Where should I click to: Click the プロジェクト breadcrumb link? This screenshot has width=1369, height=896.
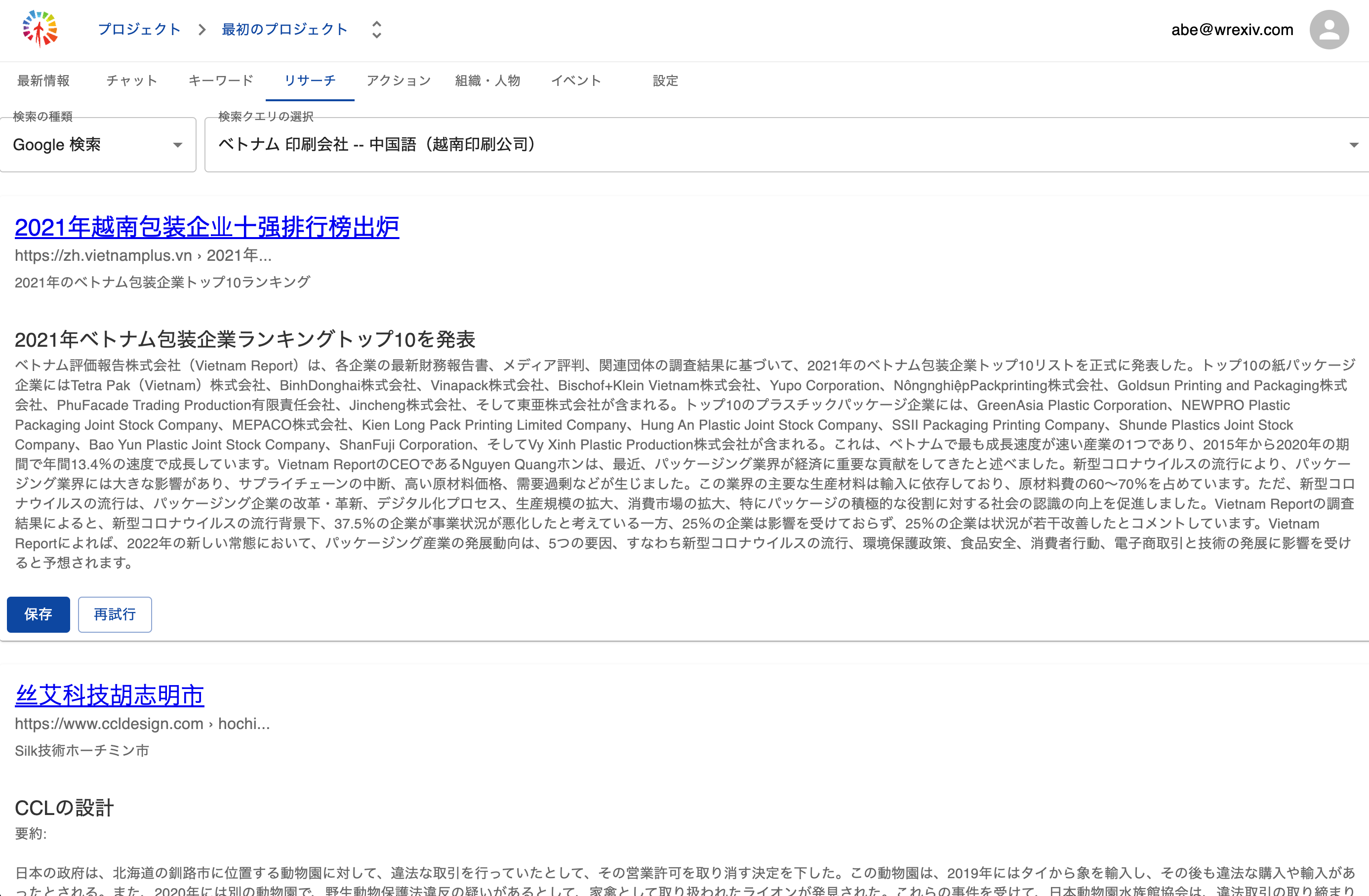140,29
